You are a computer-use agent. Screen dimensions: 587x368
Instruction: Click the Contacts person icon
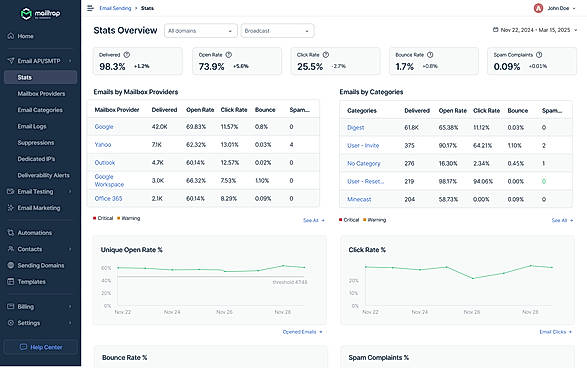click(10, 249)
